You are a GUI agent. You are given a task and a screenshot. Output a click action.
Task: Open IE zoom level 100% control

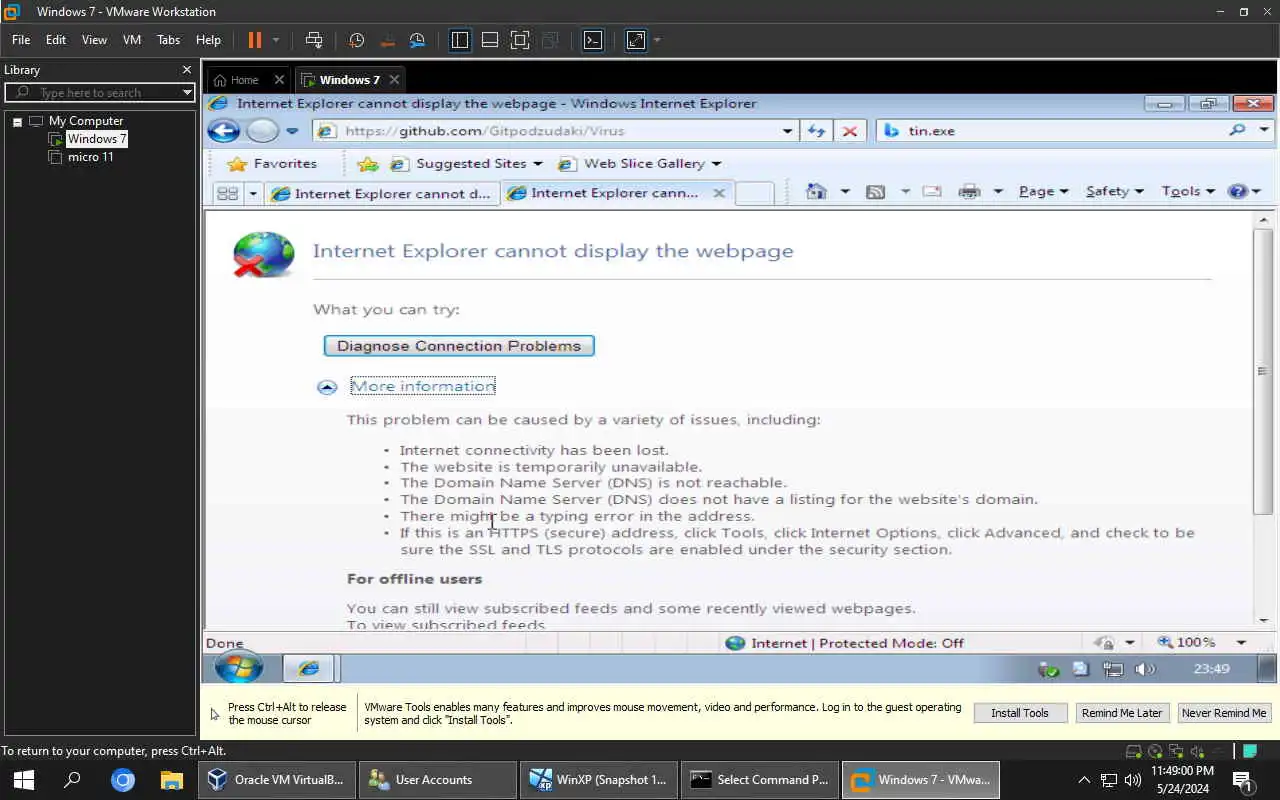point(1202,643)
